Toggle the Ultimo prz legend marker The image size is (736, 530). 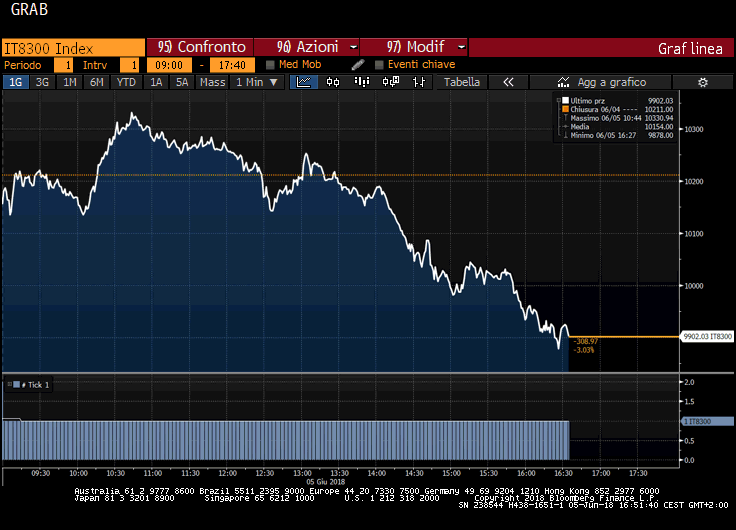point(566,100)
